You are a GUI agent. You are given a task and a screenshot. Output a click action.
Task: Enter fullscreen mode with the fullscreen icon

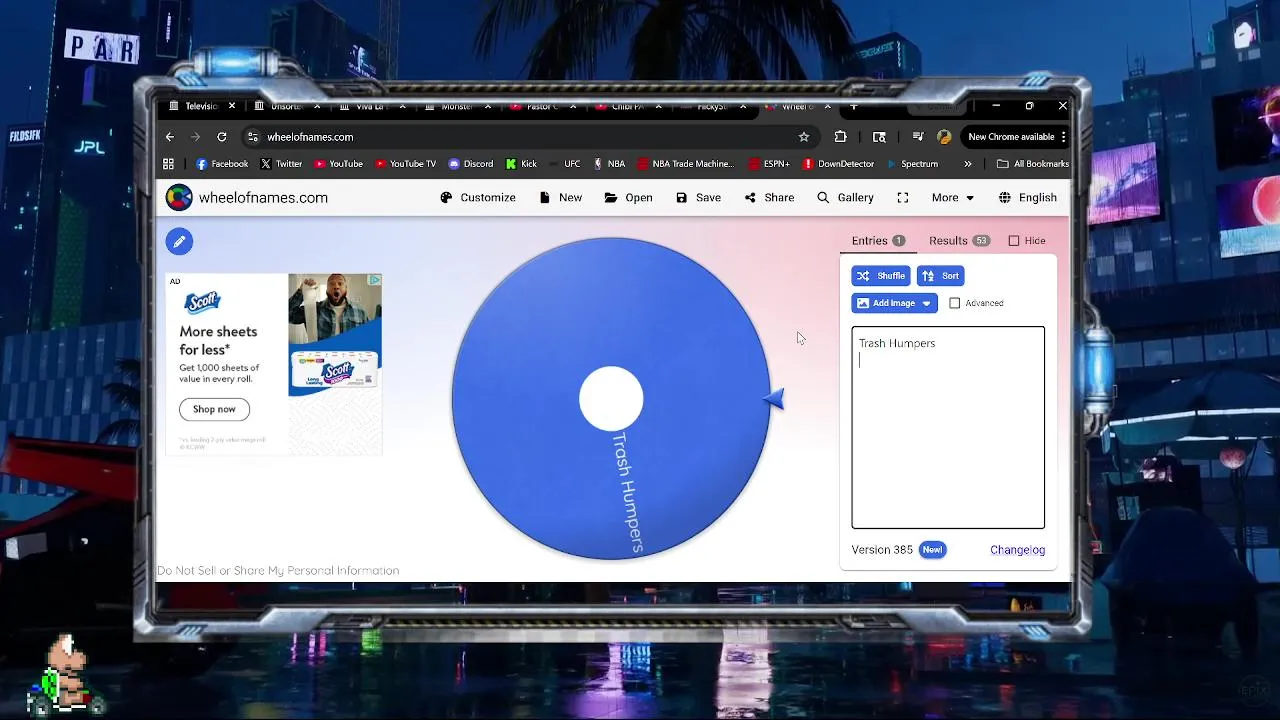click(903, 198)
